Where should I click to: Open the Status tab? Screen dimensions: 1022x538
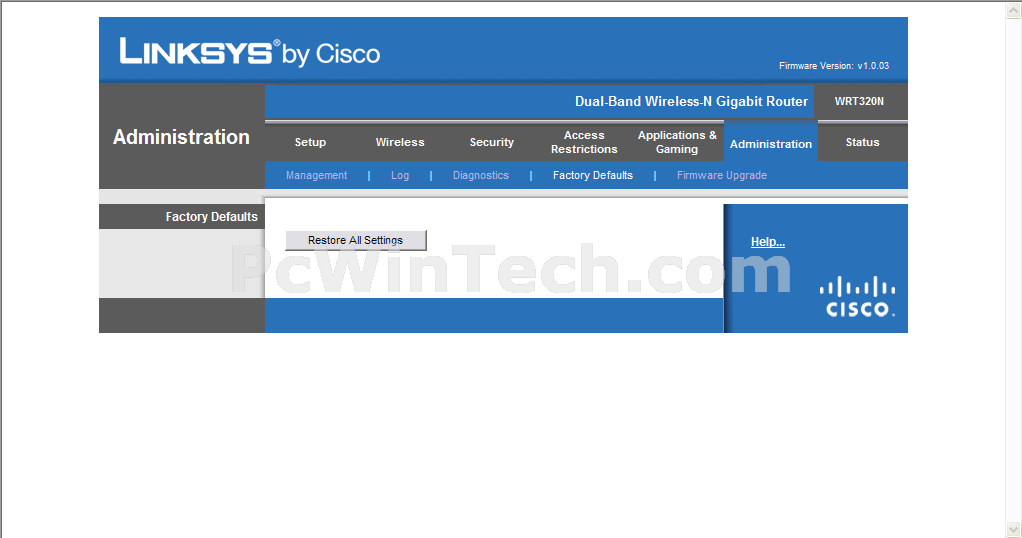pos(862,142)
